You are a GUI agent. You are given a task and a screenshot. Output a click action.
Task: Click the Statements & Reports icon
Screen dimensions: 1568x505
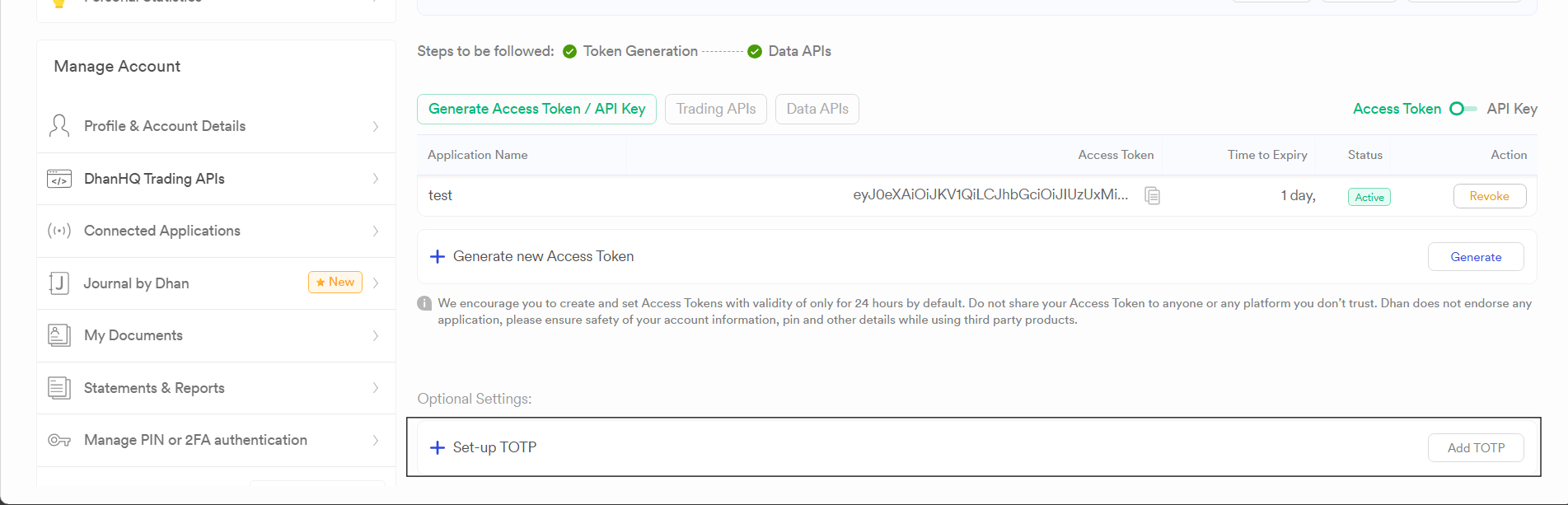tap(59, 388)
